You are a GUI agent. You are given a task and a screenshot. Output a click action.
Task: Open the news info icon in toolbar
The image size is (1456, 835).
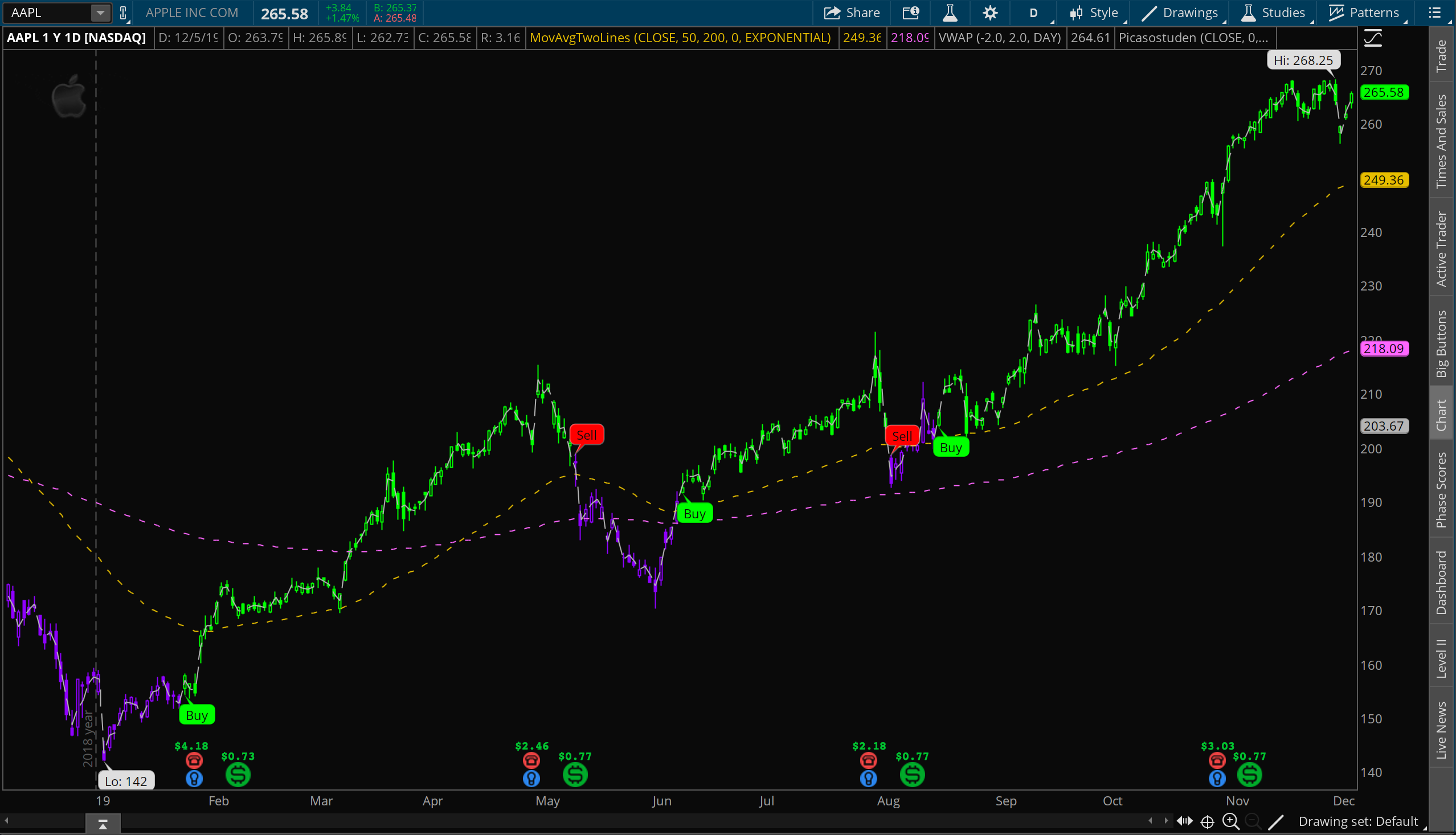tap(911, 13)
